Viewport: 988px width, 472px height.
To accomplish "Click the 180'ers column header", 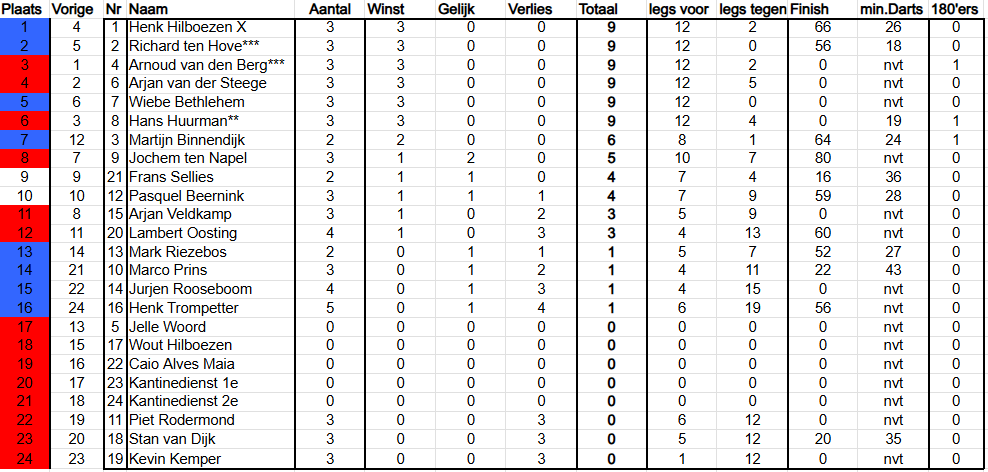I will (x=955, y=9).
